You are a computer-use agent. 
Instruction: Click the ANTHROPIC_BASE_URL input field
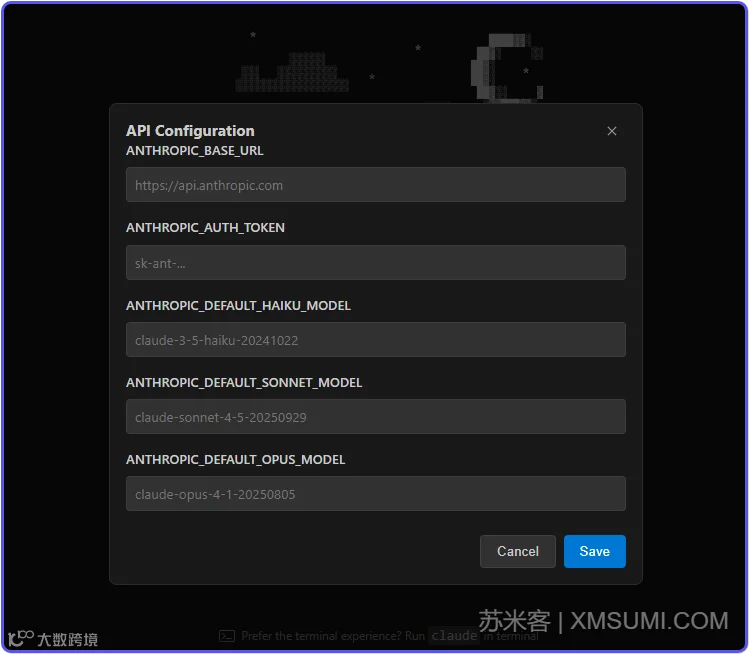click(x=375, y=185)
